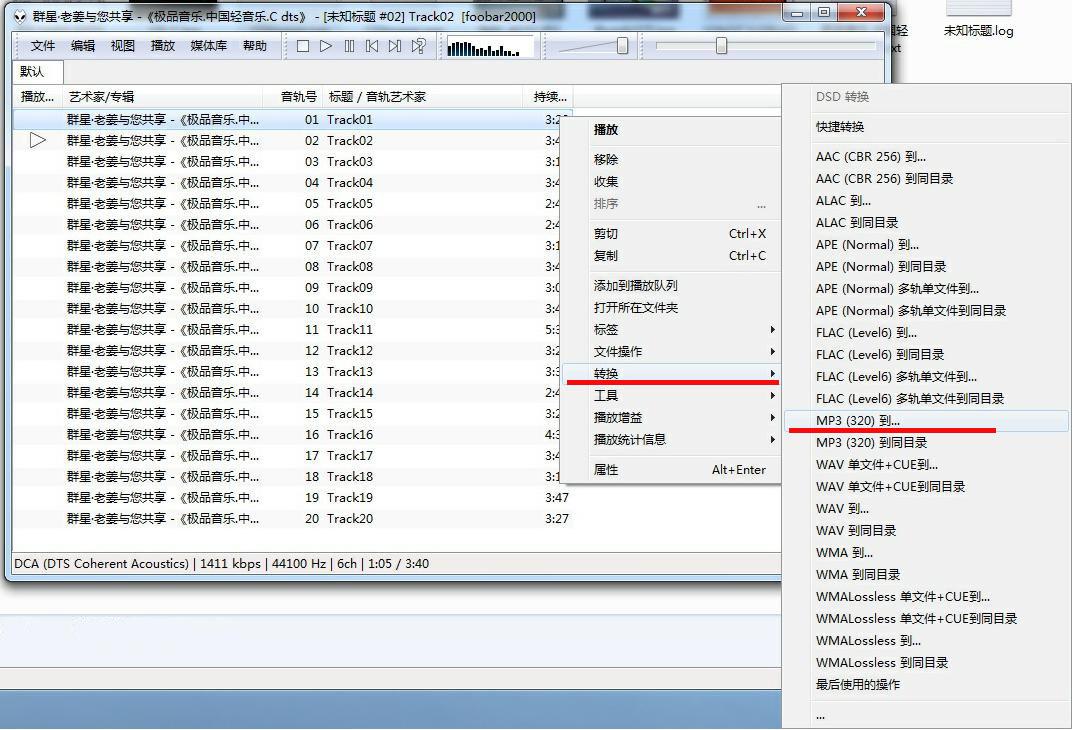
Task: Open the 编辑 menu
Action: coord(83,46)
